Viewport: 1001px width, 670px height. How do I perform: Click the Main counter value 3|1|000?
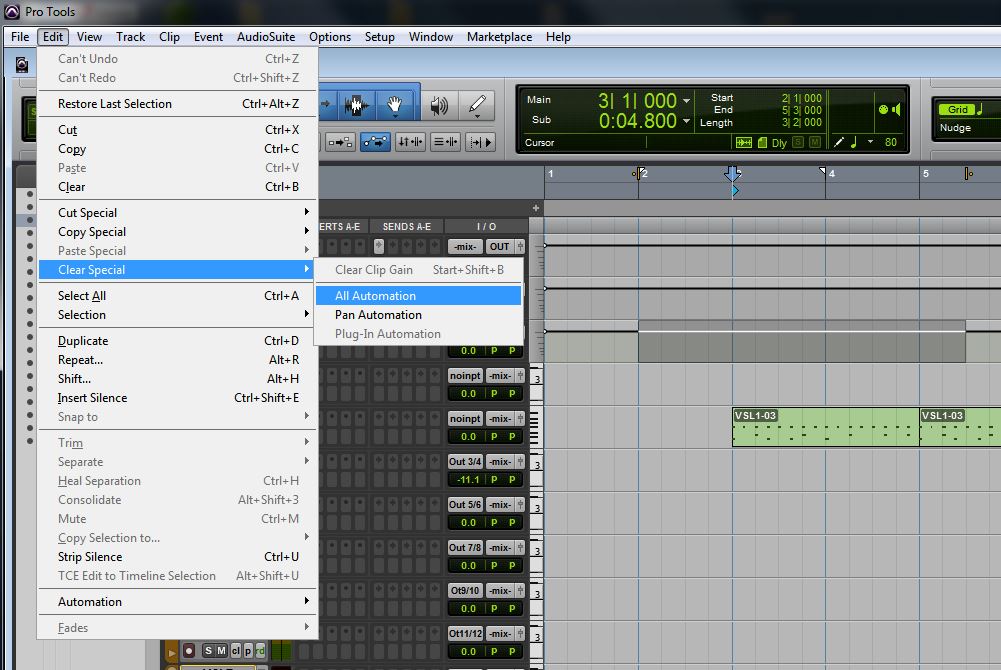636,101
